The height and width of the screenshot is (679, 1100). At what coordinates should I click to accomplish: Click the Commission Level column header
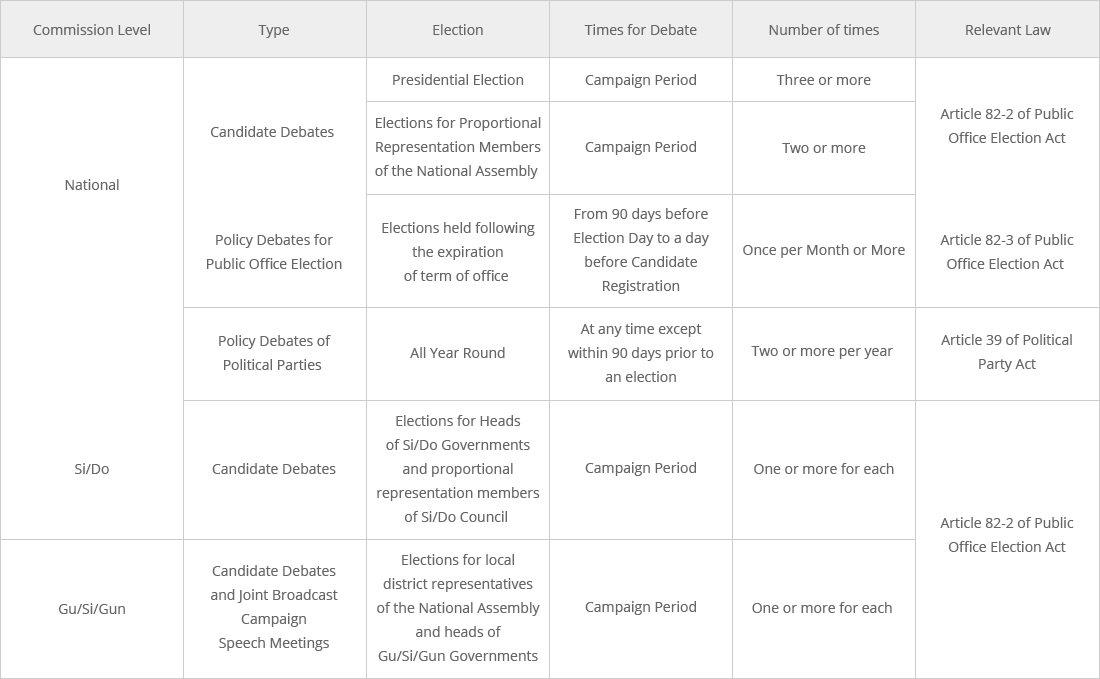[x=92, y=30]
